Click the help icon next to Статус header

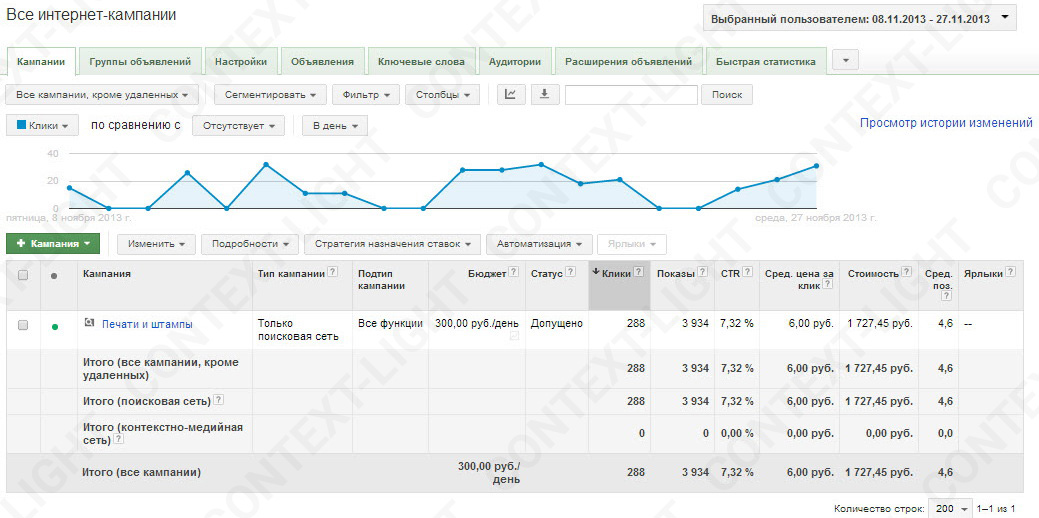570,272
